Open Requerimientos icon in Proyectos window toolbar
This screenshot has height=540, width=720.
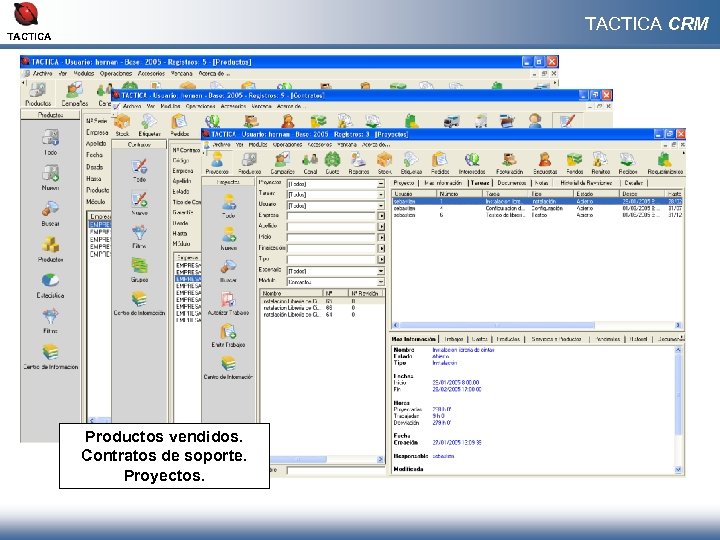pyautogui.click(x=665, y=163)
